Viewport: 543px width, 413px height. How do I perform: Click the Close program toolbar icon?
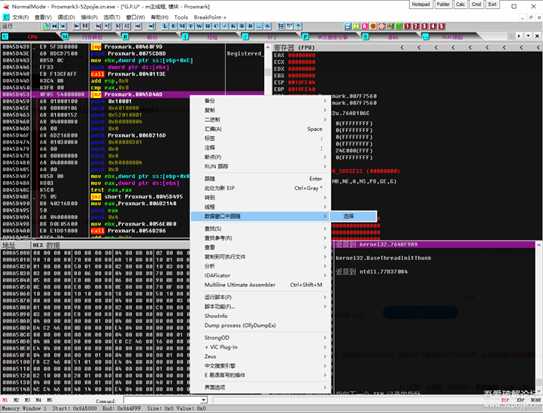coord(63,26)
